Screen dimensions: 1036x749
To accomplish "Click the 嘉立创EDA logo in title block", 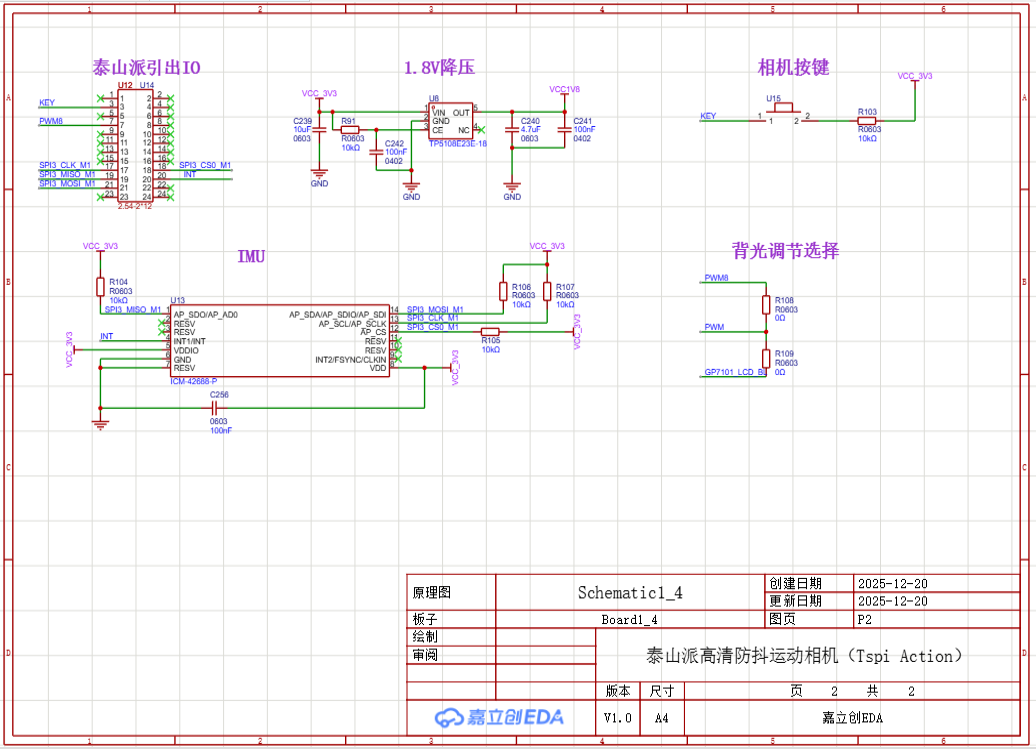I will click(499, 717).
